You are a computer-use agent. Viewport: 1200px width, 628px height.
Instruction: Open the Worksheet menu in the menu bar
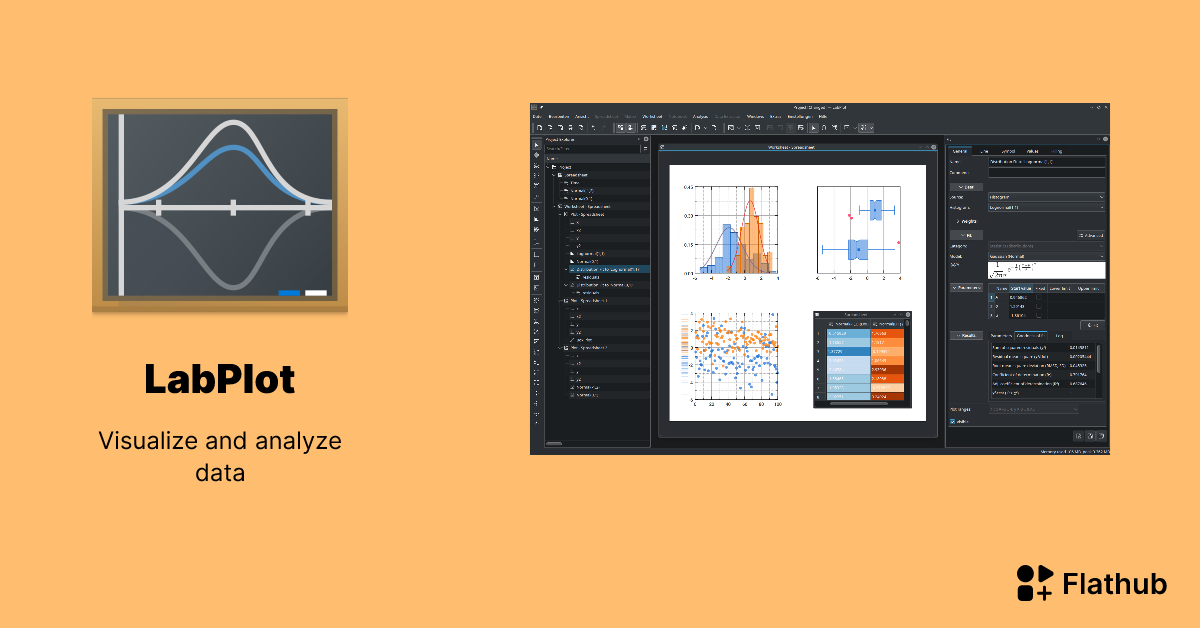point(652,117)
